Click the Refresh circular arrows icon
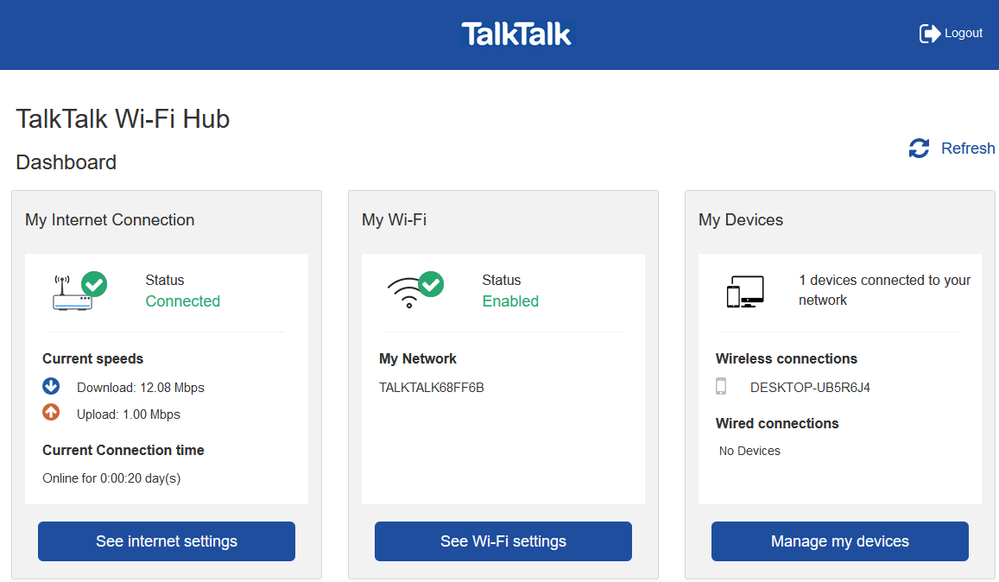The height and width of the screenshot is (582, 999). (919, 148)
